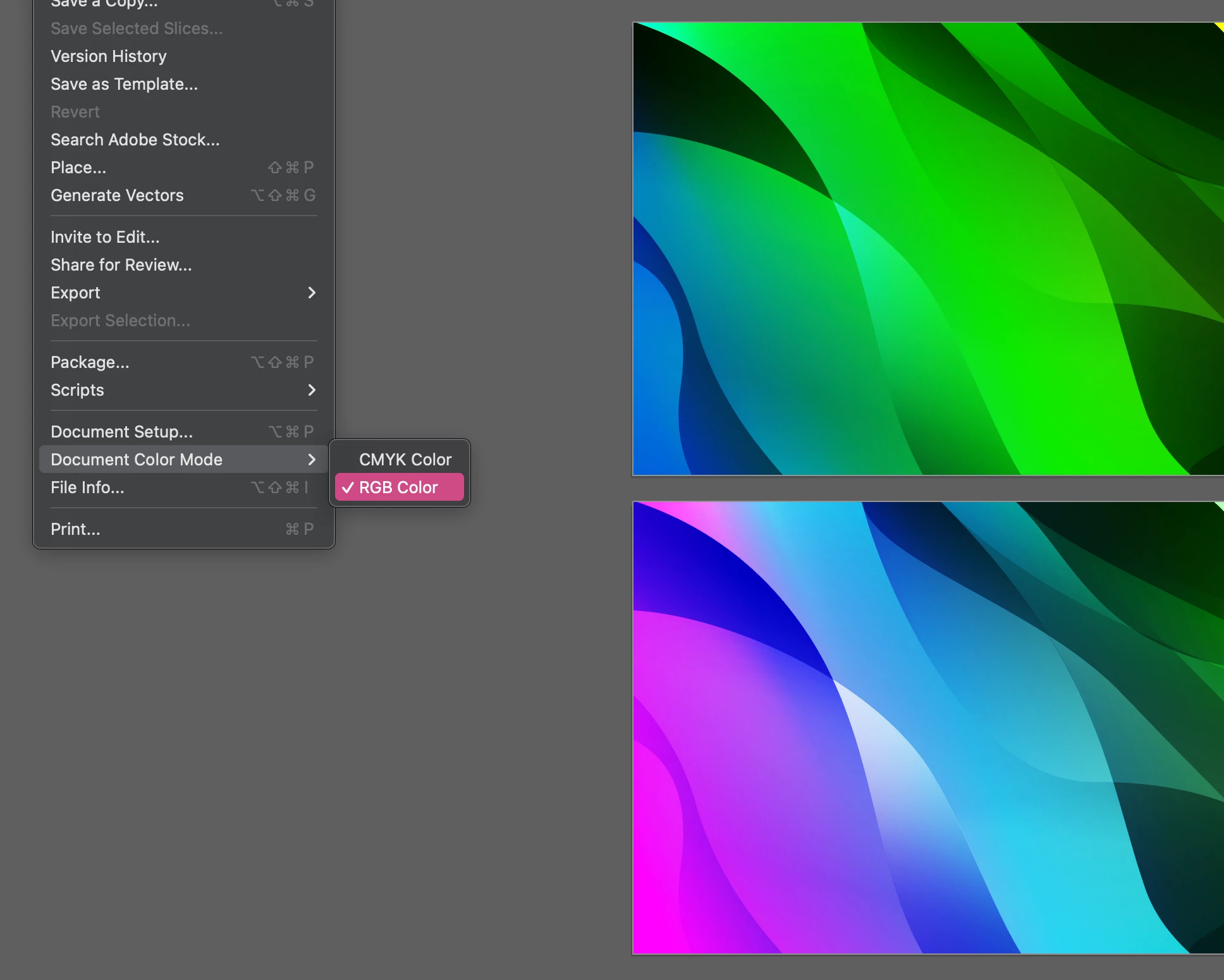This screenshot has width=1224, height=980.
Task: Choose Save as Template
Action: pos(124,84)
